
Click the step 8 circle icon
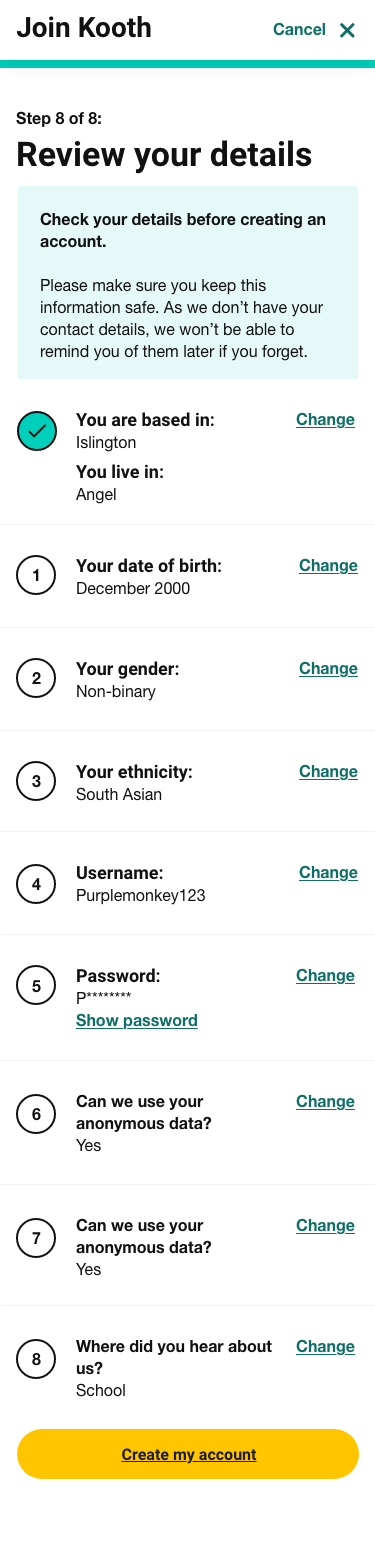37,1359
